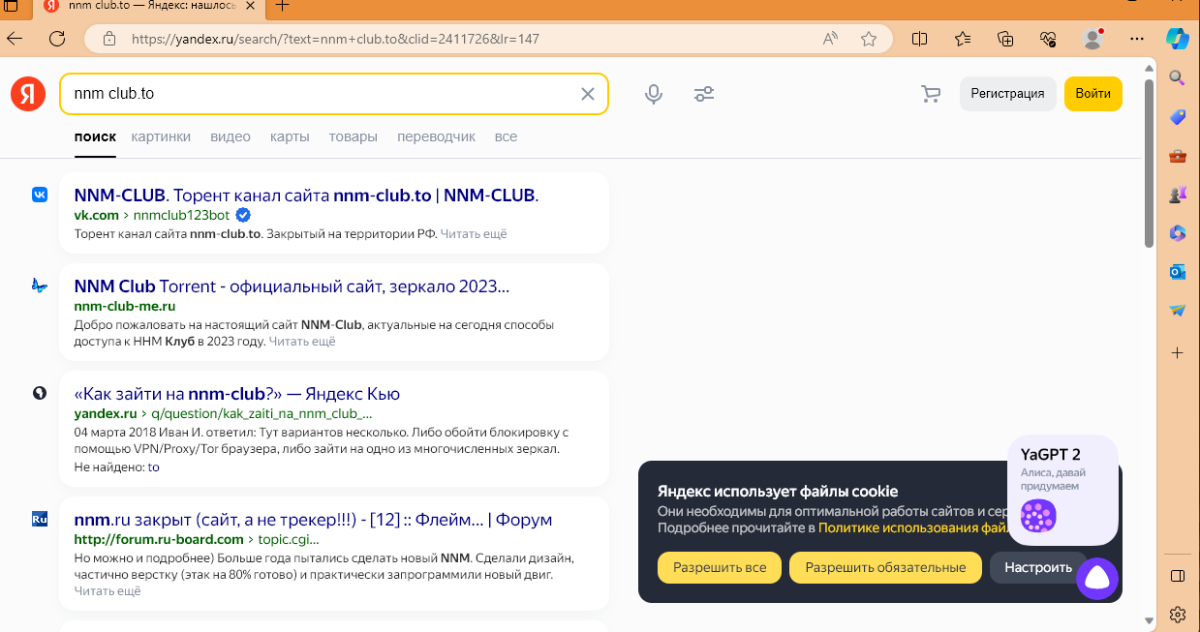The height and width of the screenshot is (632, 1200).
Task: Open Политике использования файлов link
Action: pos(913,527)
